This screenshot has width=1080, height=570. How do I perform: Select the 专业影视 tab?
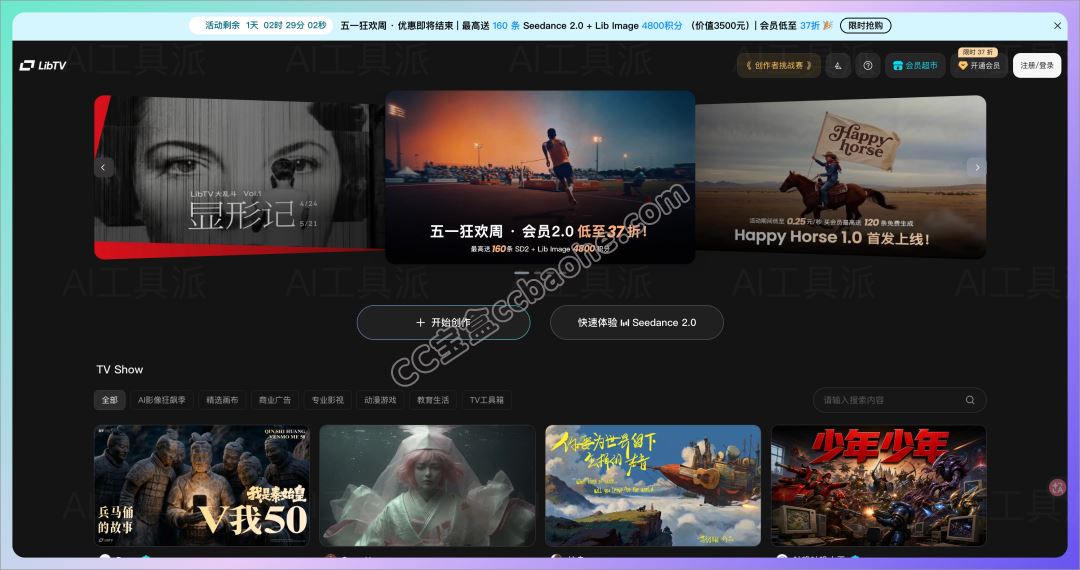coord(327,400)
